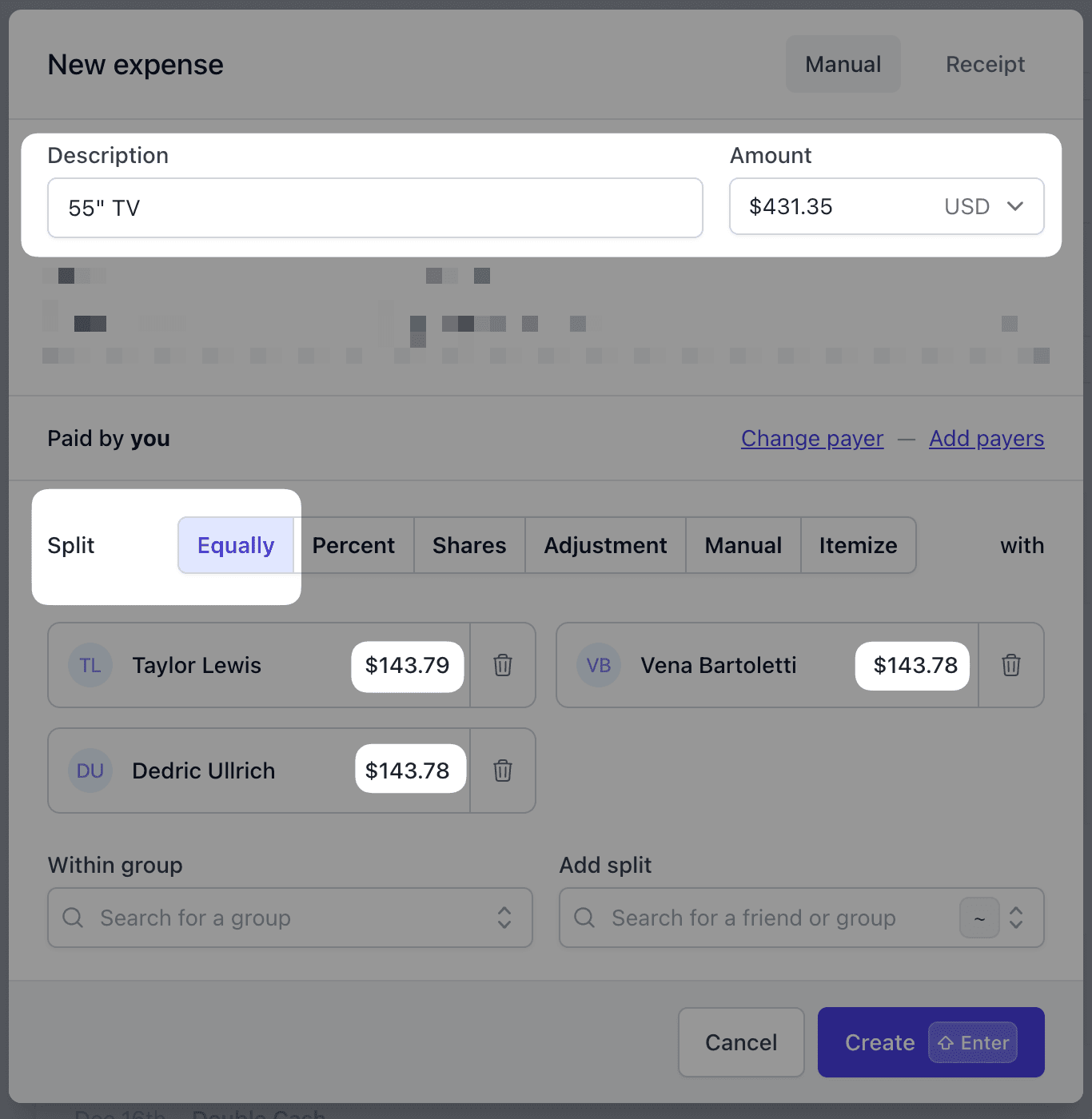Click the search icon in Within group field
The width and height of the screenshot is (1092, 1119).
click(x=73, y=918)
